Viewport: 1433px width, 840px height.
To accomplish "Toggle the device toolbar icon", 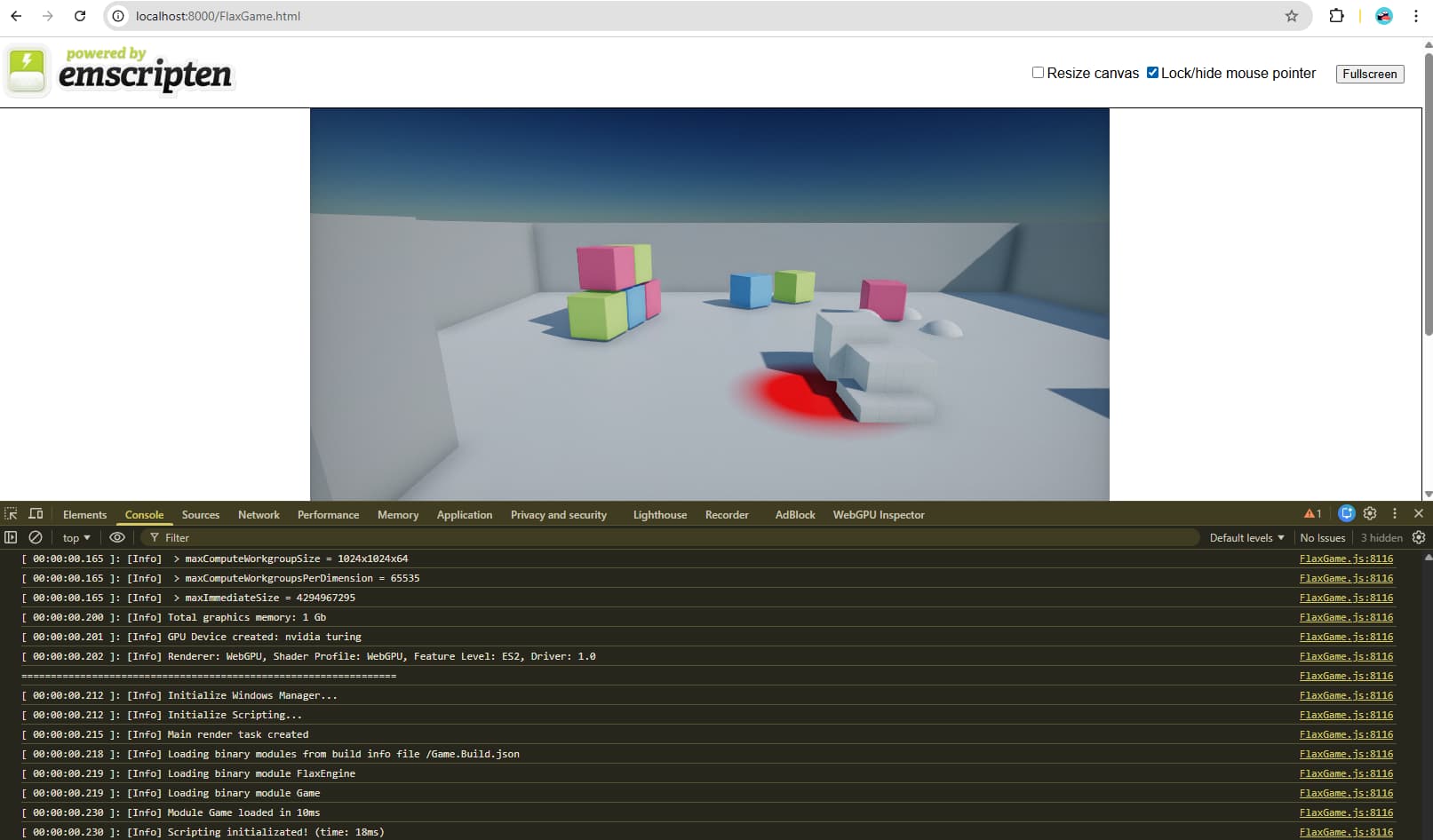I will point(36,514).
